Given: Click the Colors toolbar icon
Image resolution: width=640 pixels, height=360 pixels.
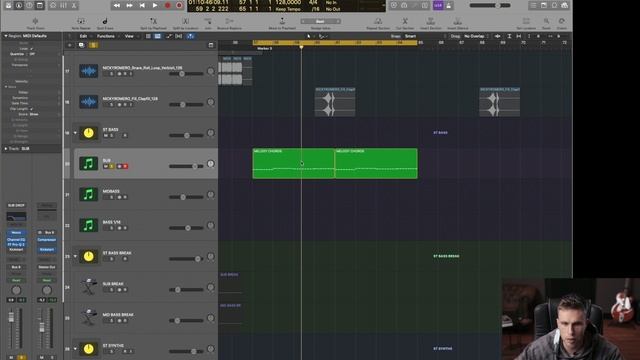Looking at the screenshot, I should tap(562, 21).
